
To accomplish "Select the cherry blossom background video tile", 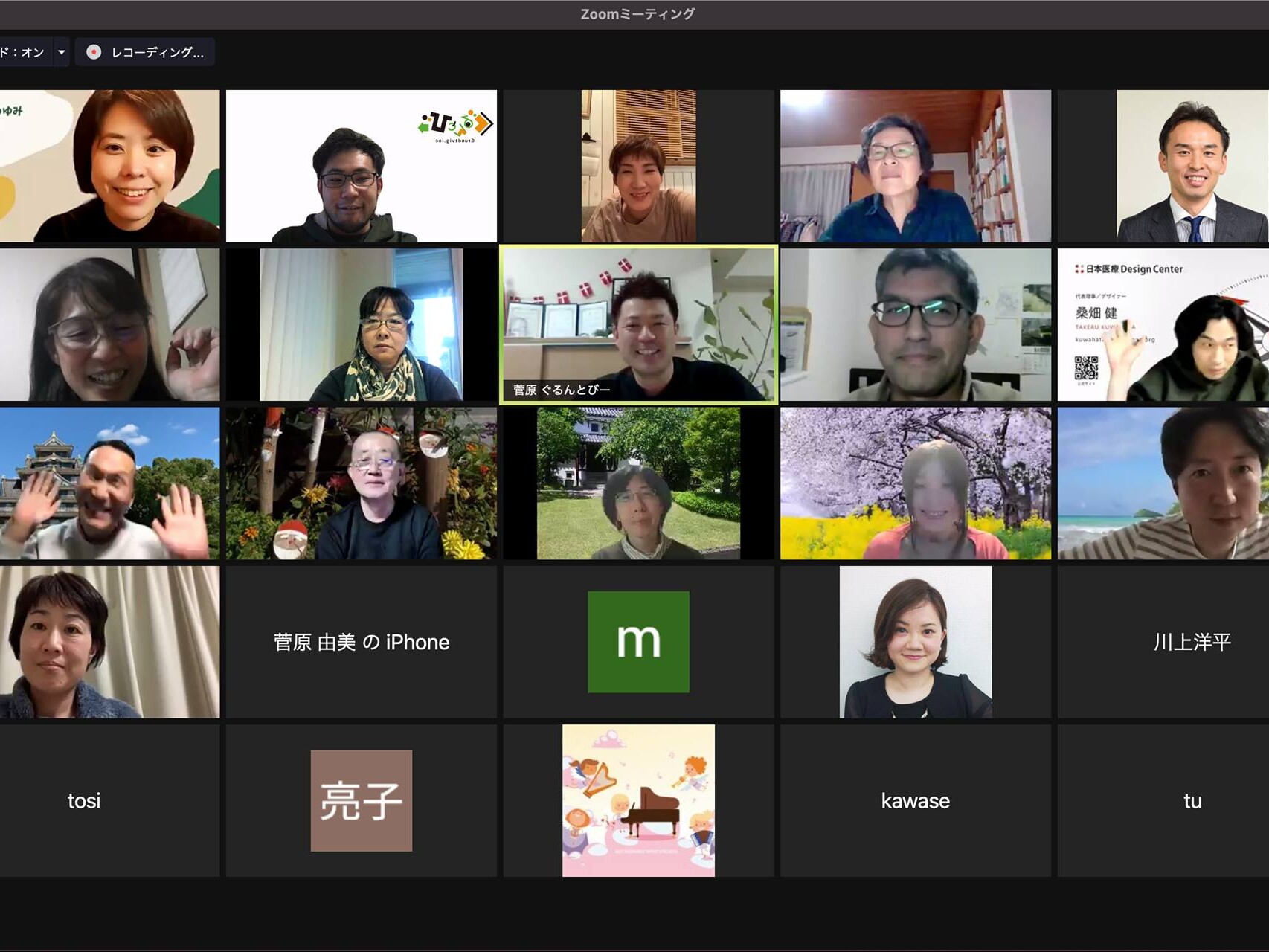I will pyautogui.click(x=915, y=483).
